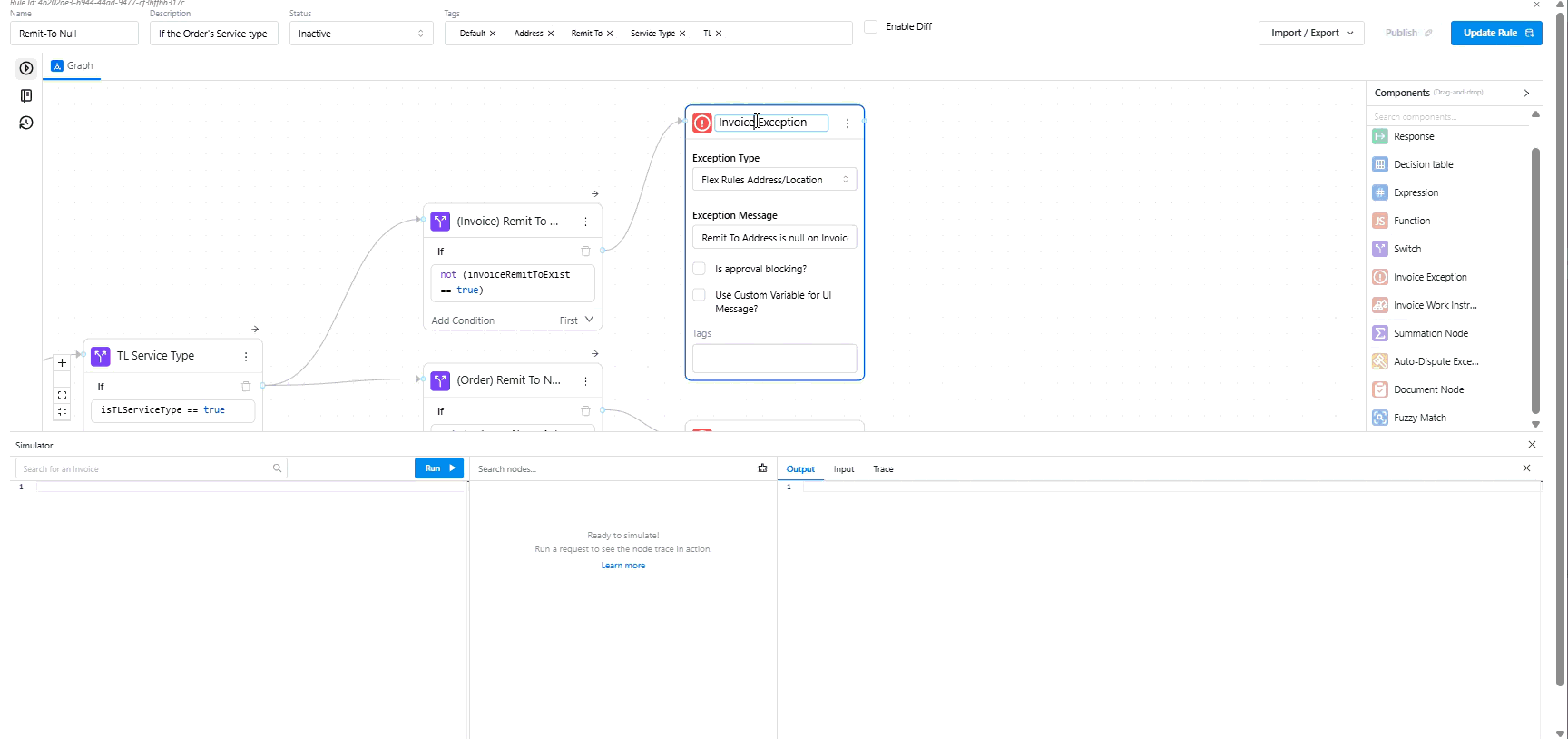Viewport: 1568px width, 739px height.
Task: Check the Is approval blocking option
Action: coord(700,269)
